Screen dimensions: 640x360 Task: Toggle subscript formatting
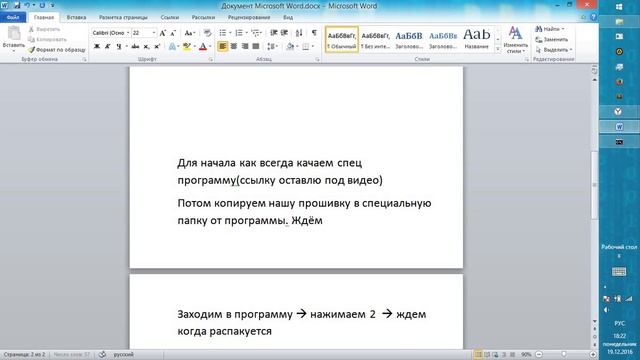tap(146, 47)
